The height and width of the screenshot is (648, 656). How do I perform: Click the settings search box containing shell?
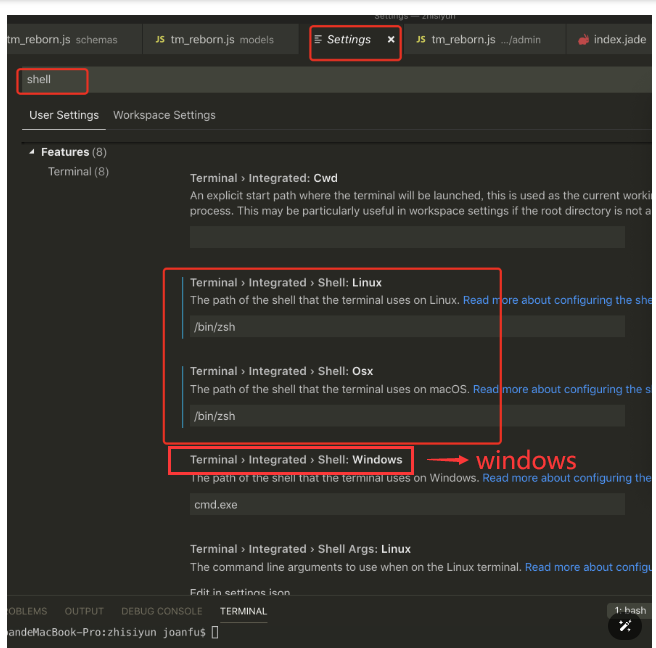335,79
